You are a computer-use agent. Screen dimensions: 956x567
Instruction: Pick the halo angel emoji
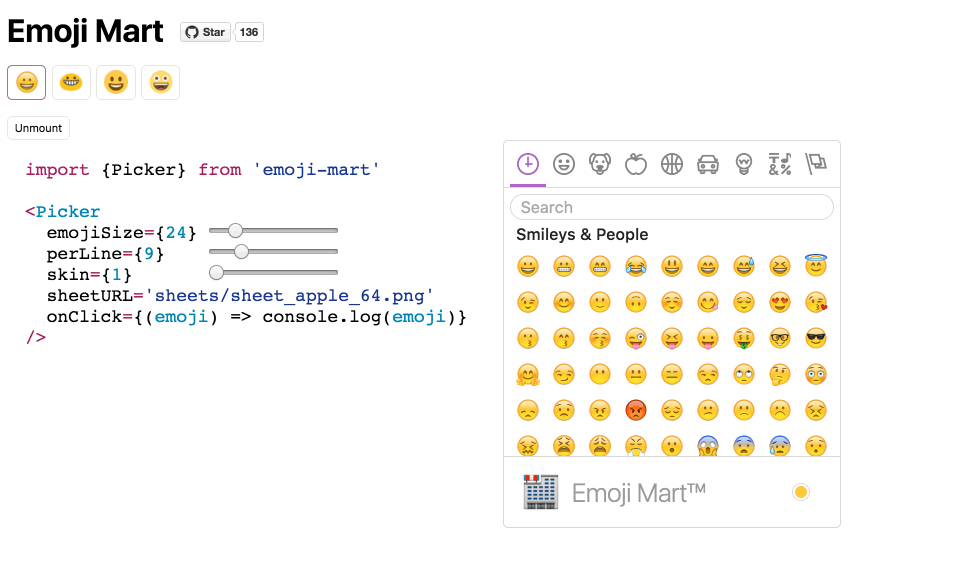coord(816,266)
